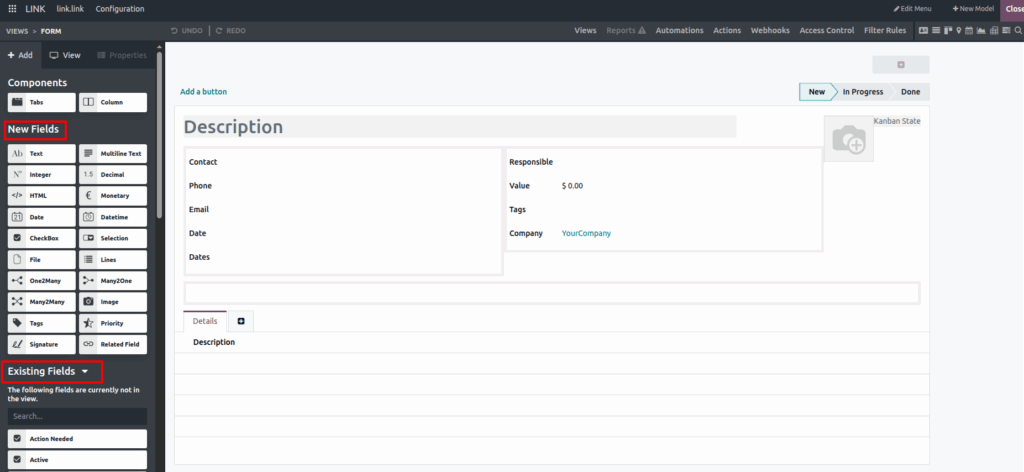
Task: Select the CheckBox new field component
Action: coord(41,239)
